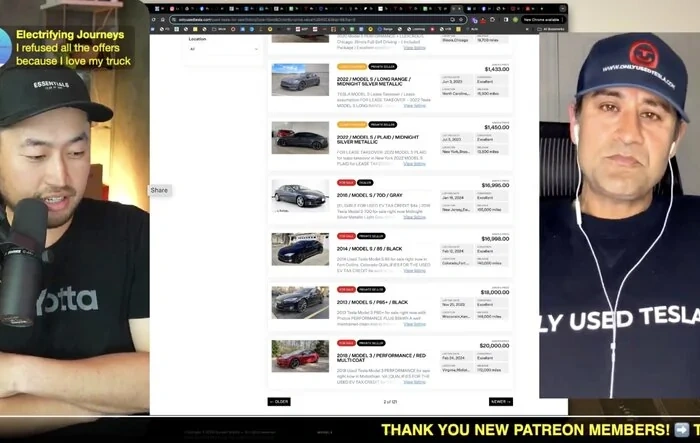Viewport: 700px width, 443px height.
Task: Click the screen search icon in the address bar
Action: pyautogui.click(x=453, y=20)
